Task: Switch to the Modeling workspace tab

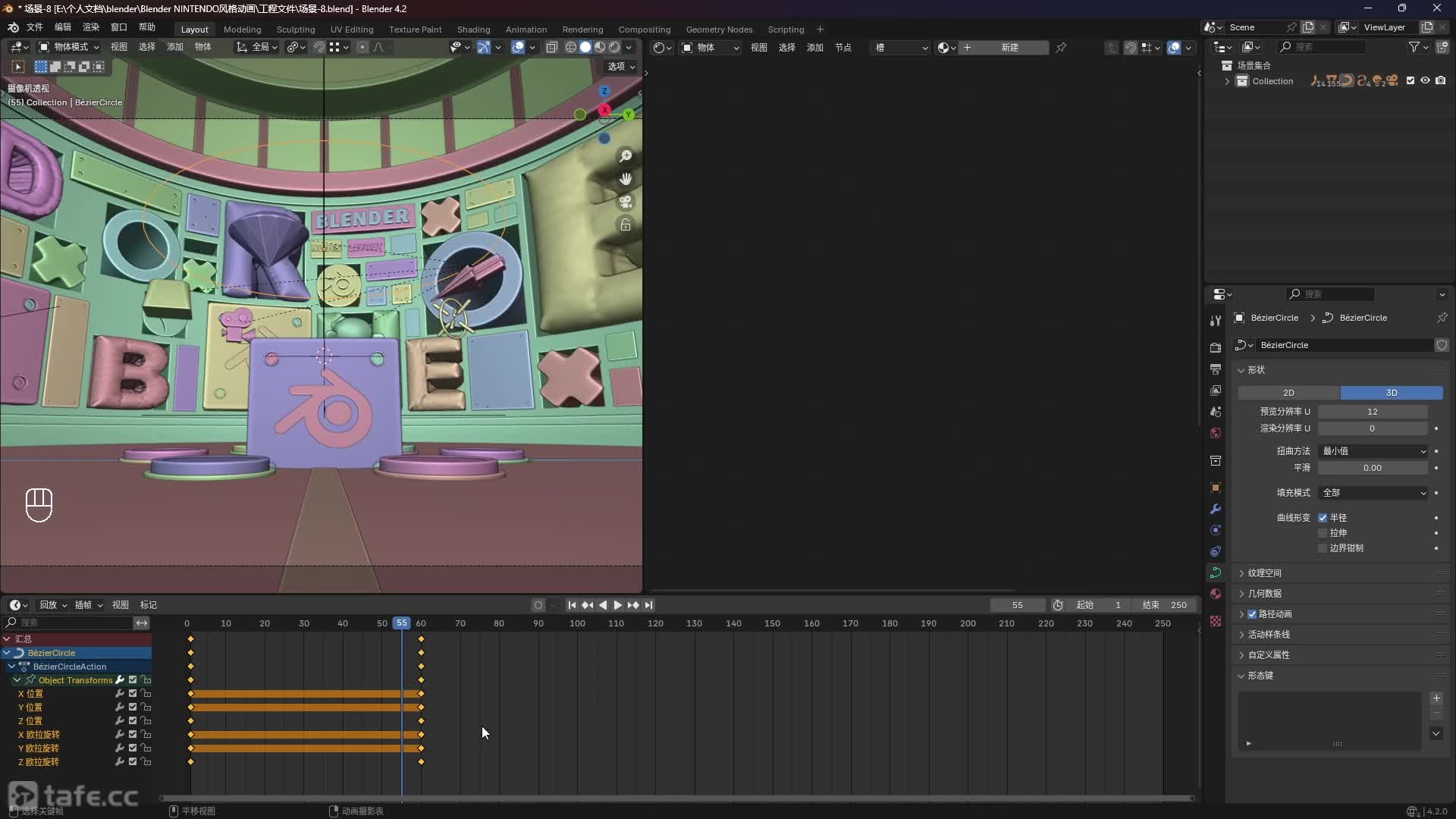Action: pos(242,30)
